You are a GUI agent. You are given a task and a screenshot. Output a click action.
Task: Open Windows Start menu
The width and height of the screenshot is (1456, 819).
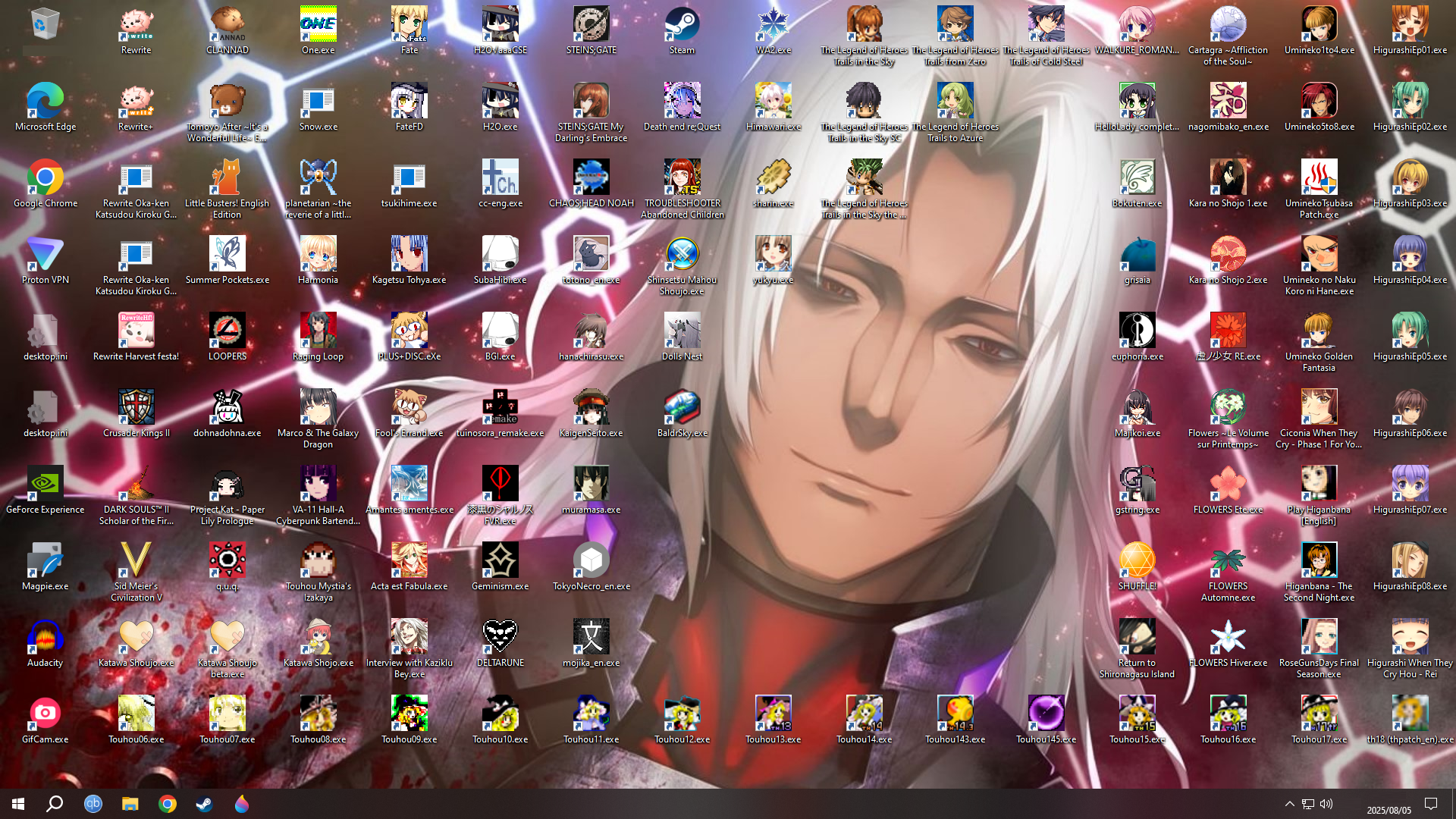(x=18, y=804)
